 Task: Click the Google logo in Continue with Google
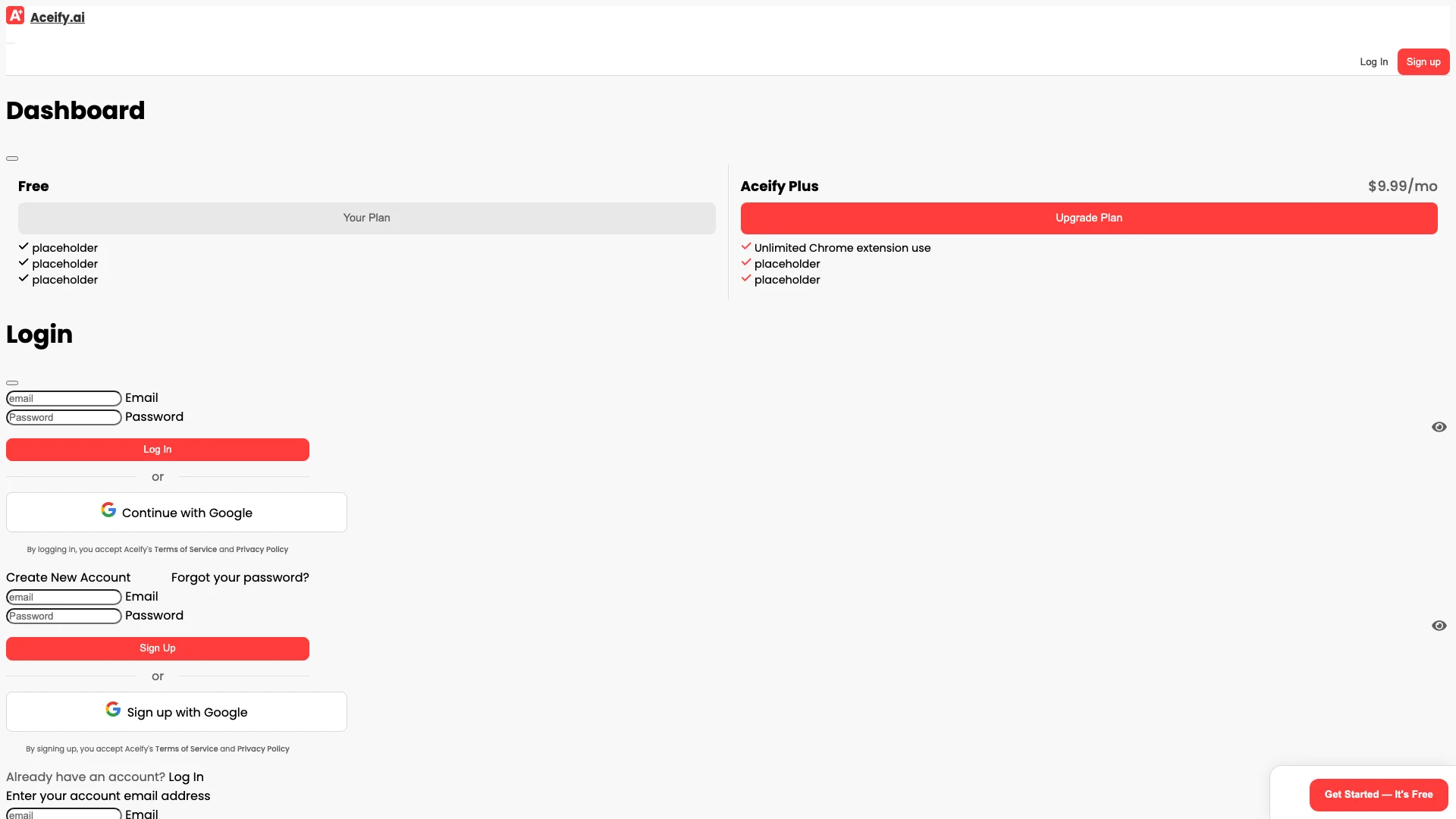coord(109,511)
